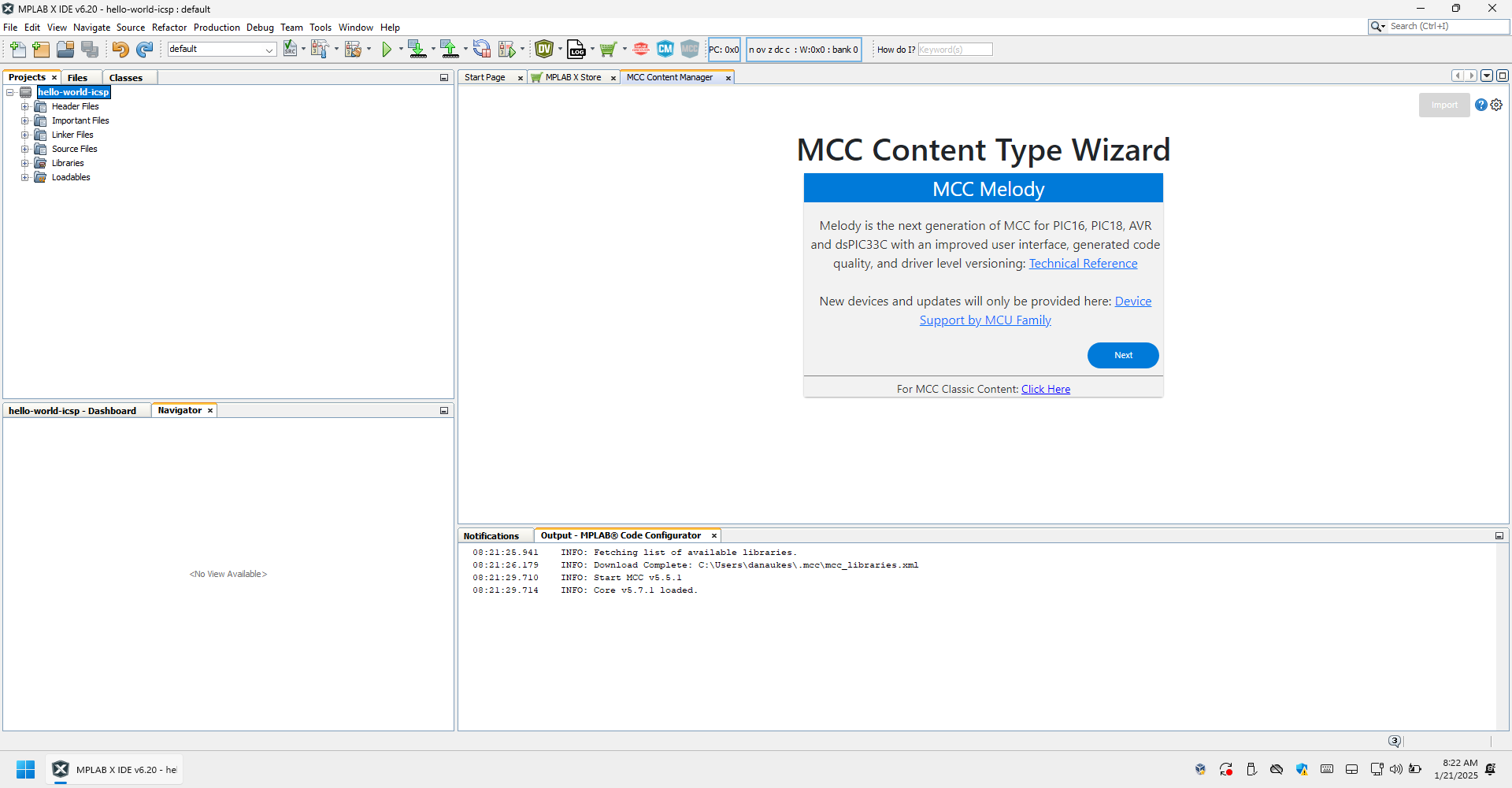Open the MCC settings gear icon
The image size is (1512, 788).
click(1496, 105)
